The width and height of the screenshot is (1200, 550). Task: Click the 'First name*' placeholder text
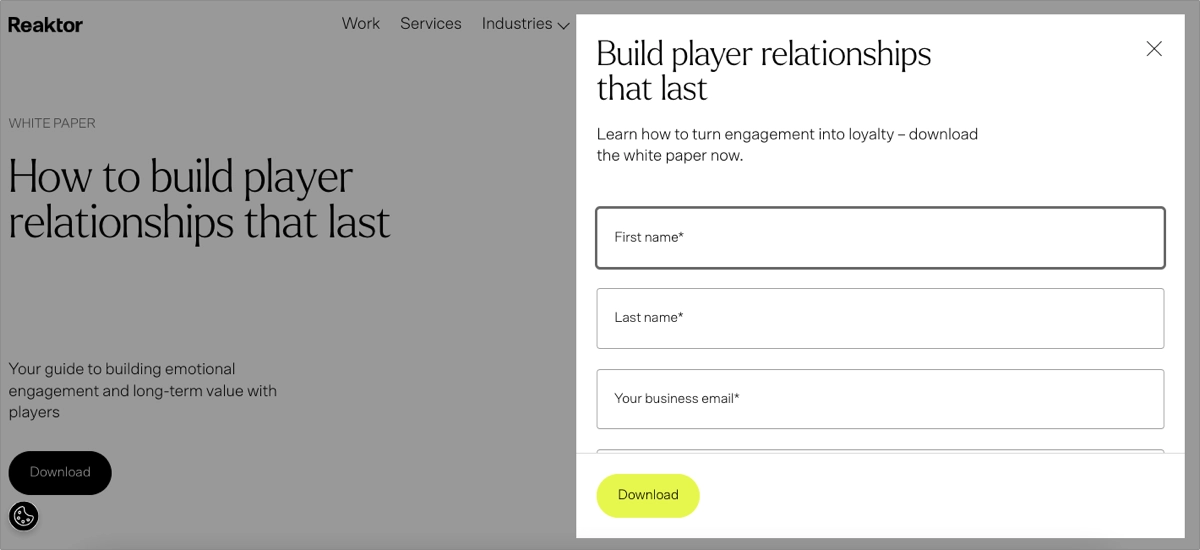649,238
